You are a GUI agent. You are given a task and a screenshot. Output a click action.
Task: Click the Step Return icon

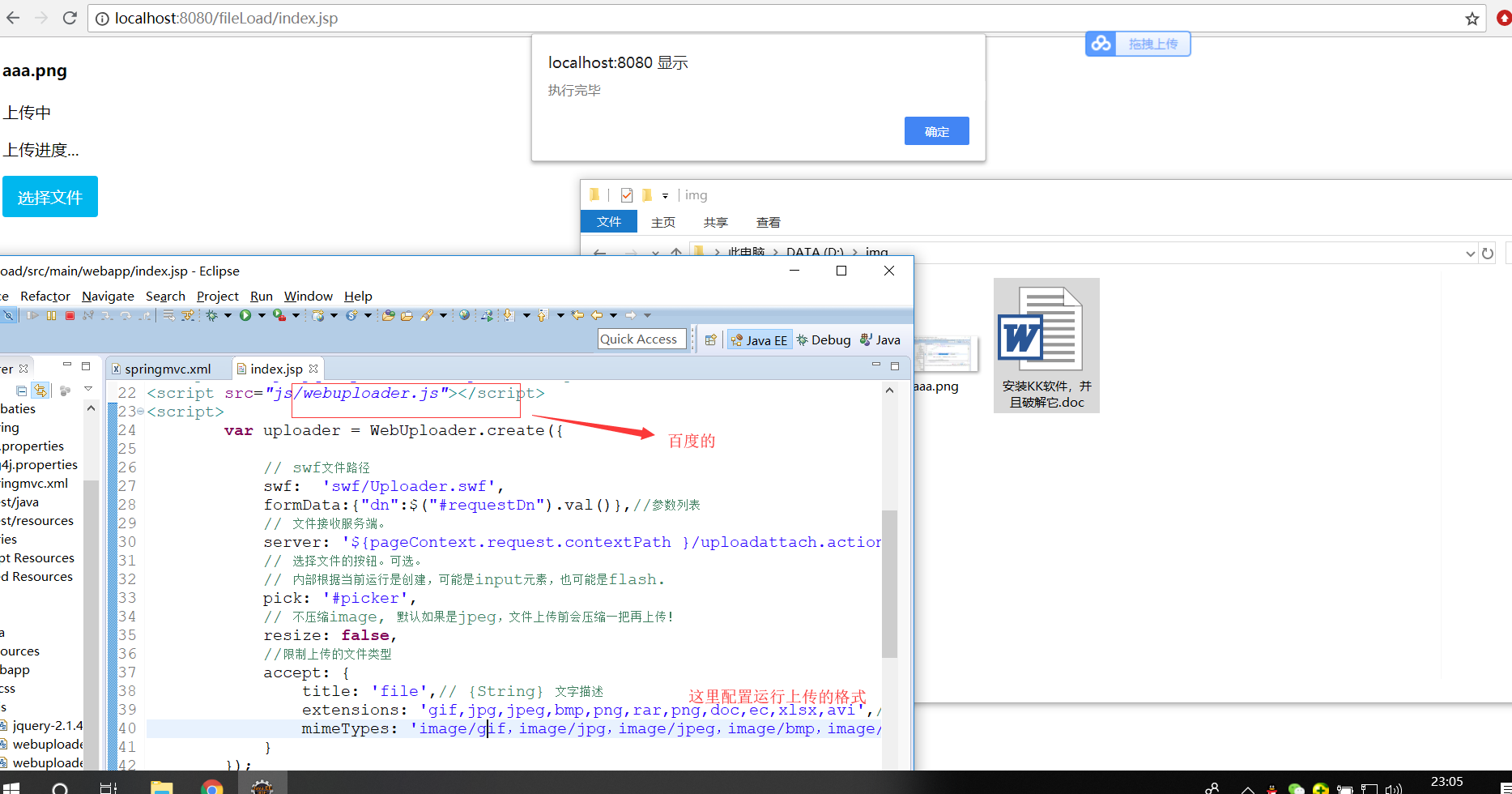(x=145, y=315)
